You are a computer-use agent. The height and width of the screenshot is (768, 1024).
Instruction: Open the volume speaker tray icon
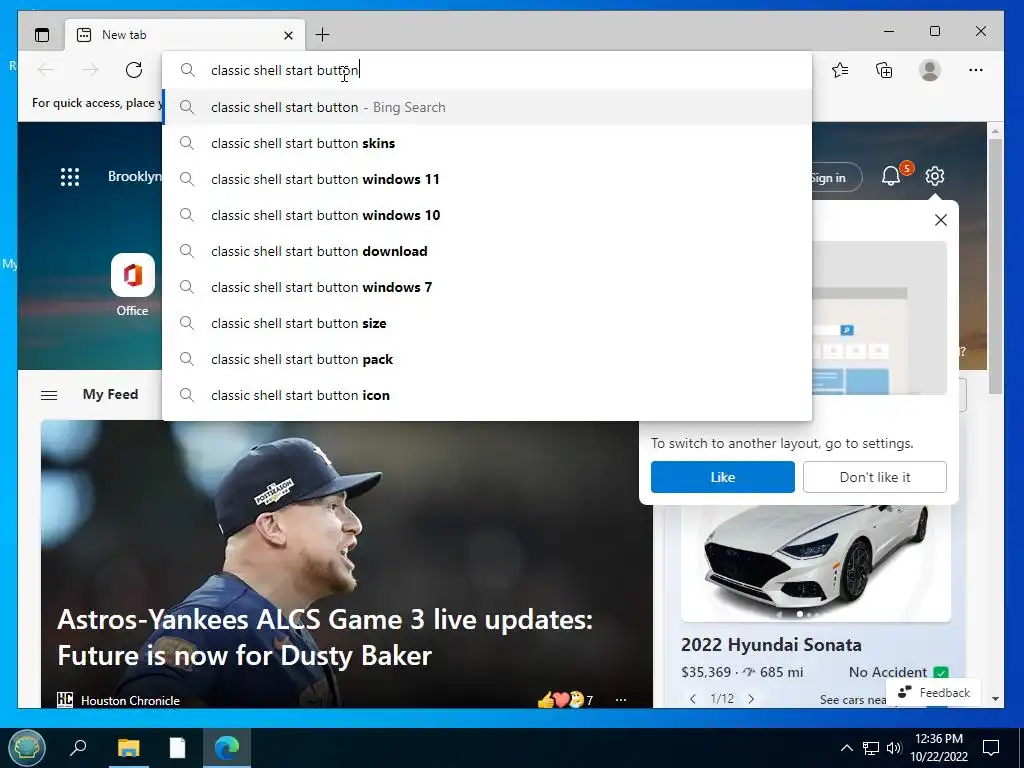[x=894, y=748]
